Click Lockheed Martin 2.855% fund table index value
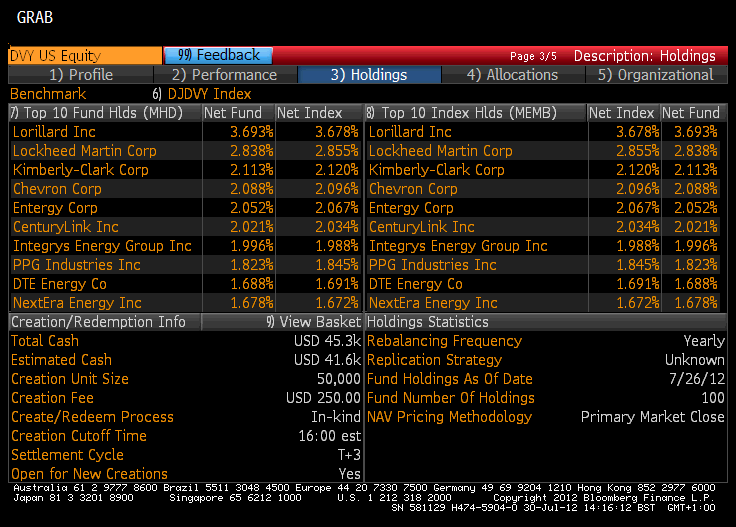The width and height of the screenshot is (736, 527). [337, 151]
